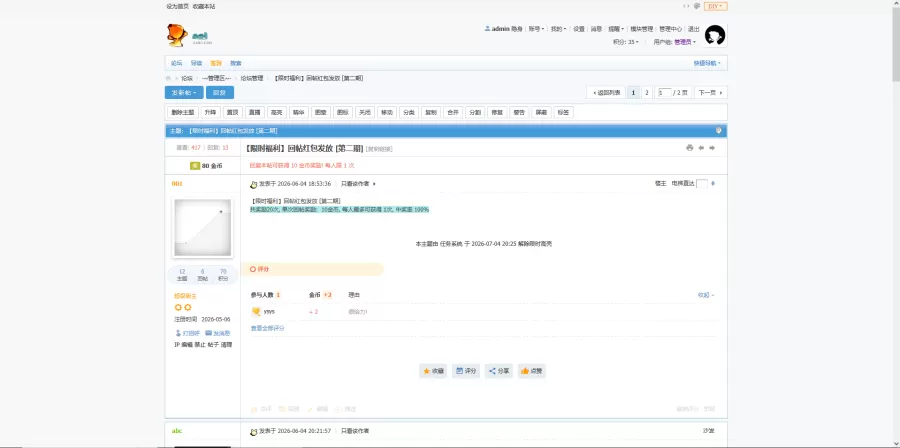Viewport: 900px width, 448px height.
Task: Click the first moderator rank star icon
Action: click(178, 307)
